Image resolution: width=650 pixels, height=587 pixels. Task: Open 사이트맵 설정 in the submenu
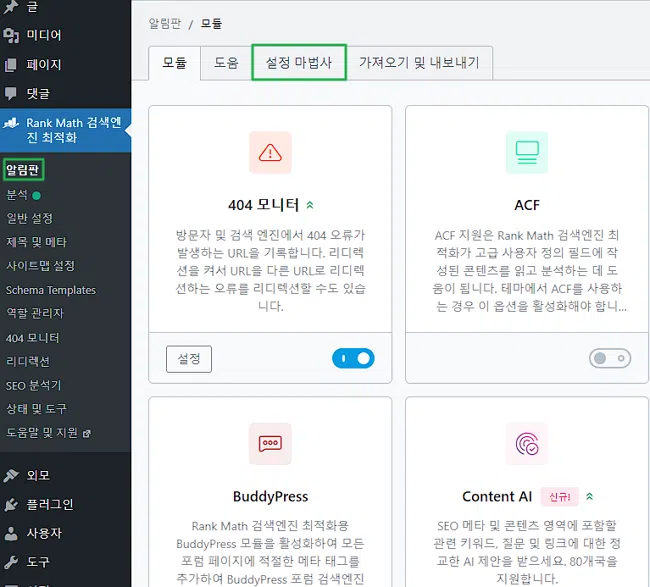40,266
